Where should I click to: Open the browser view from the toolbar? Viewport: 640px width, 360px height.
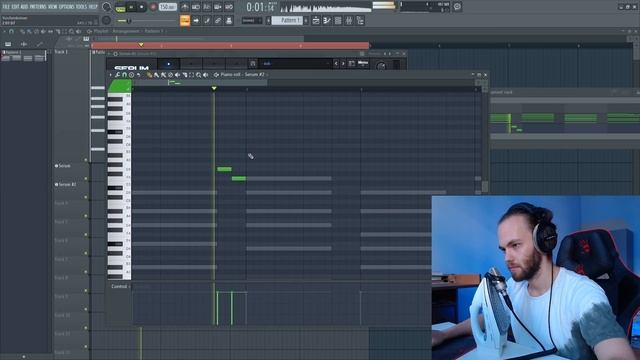tap(360, 20)
